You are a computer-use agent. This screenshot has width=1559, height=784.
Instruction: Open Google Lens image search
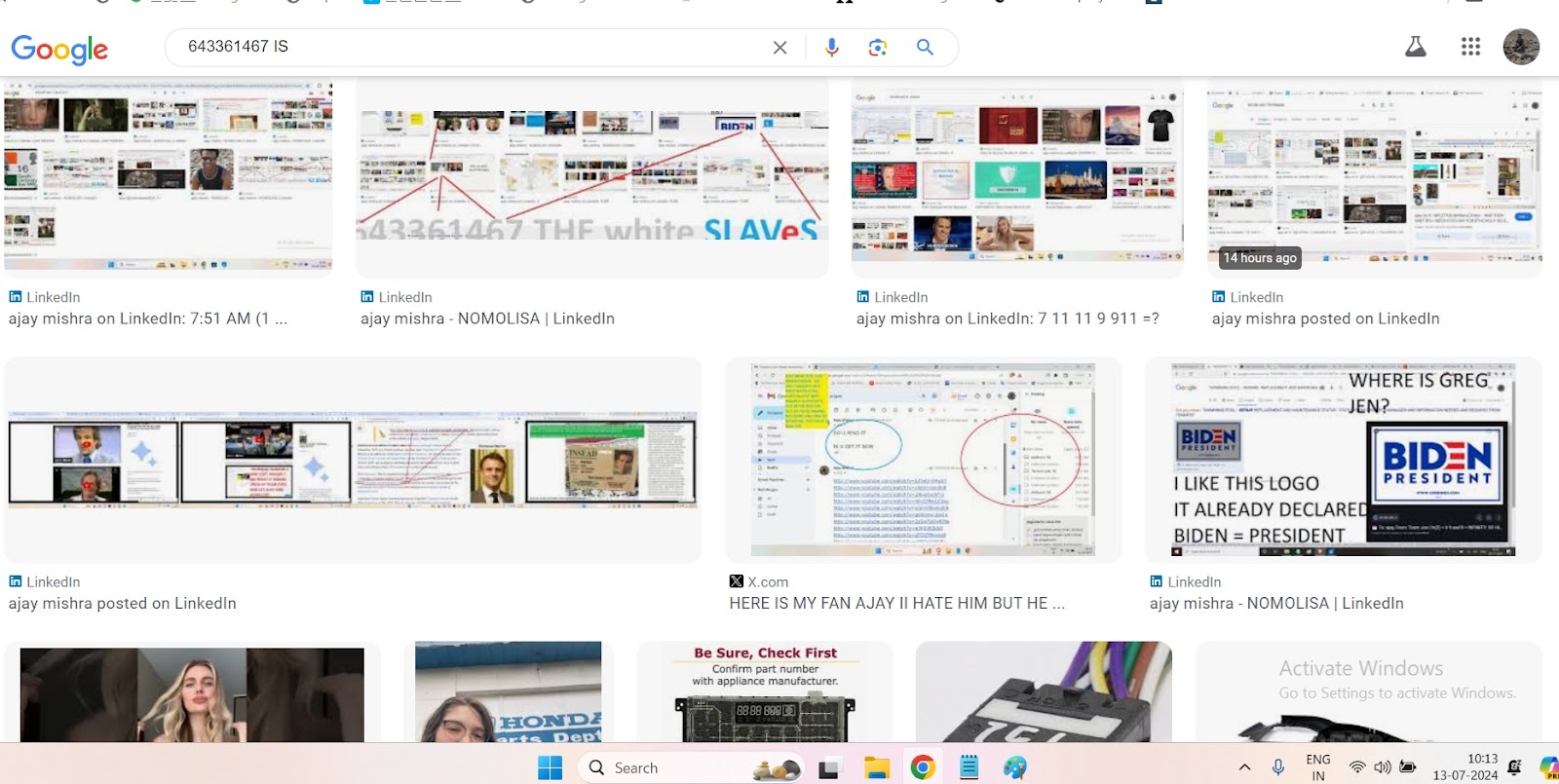coord(878,47)
